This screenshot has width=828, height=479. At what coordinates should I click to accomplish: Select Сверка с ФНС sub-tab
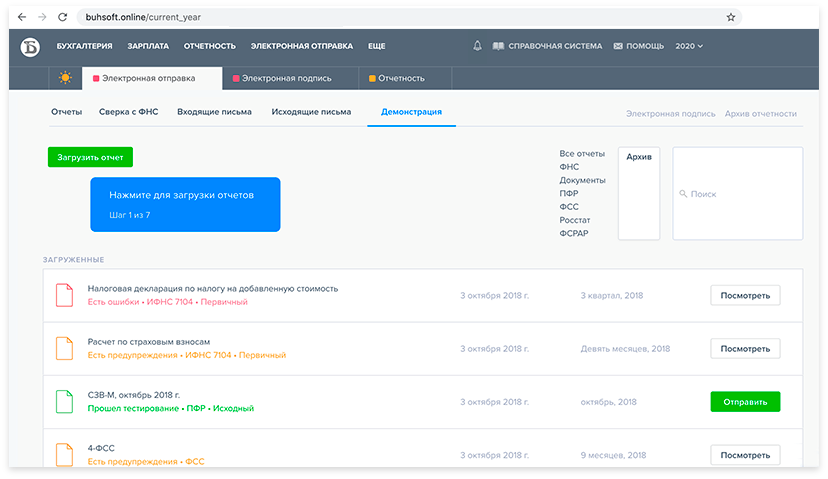click(x=128, y=111)
